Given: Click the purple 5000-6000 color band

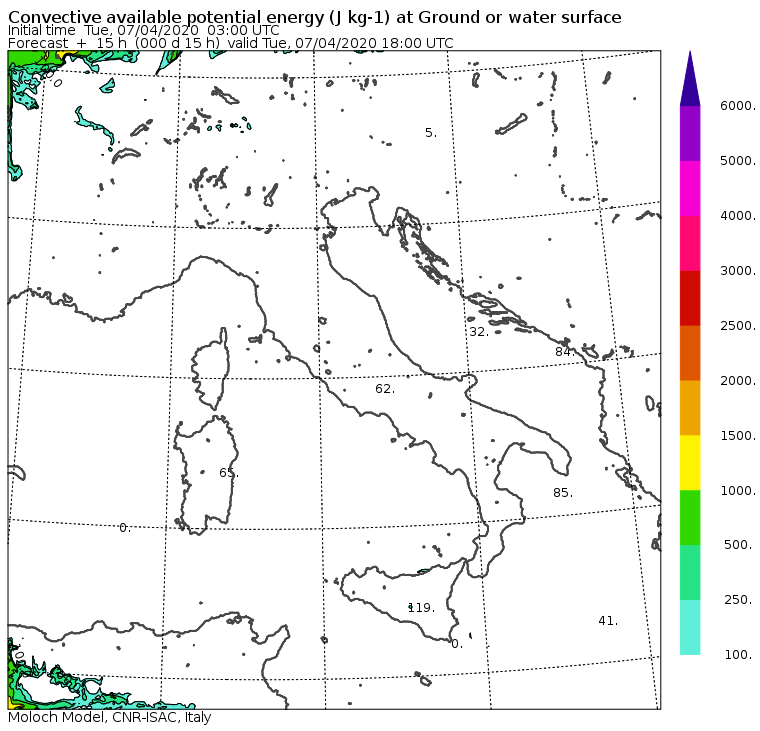Looking at the screenshot, I should tap(690, 133).
